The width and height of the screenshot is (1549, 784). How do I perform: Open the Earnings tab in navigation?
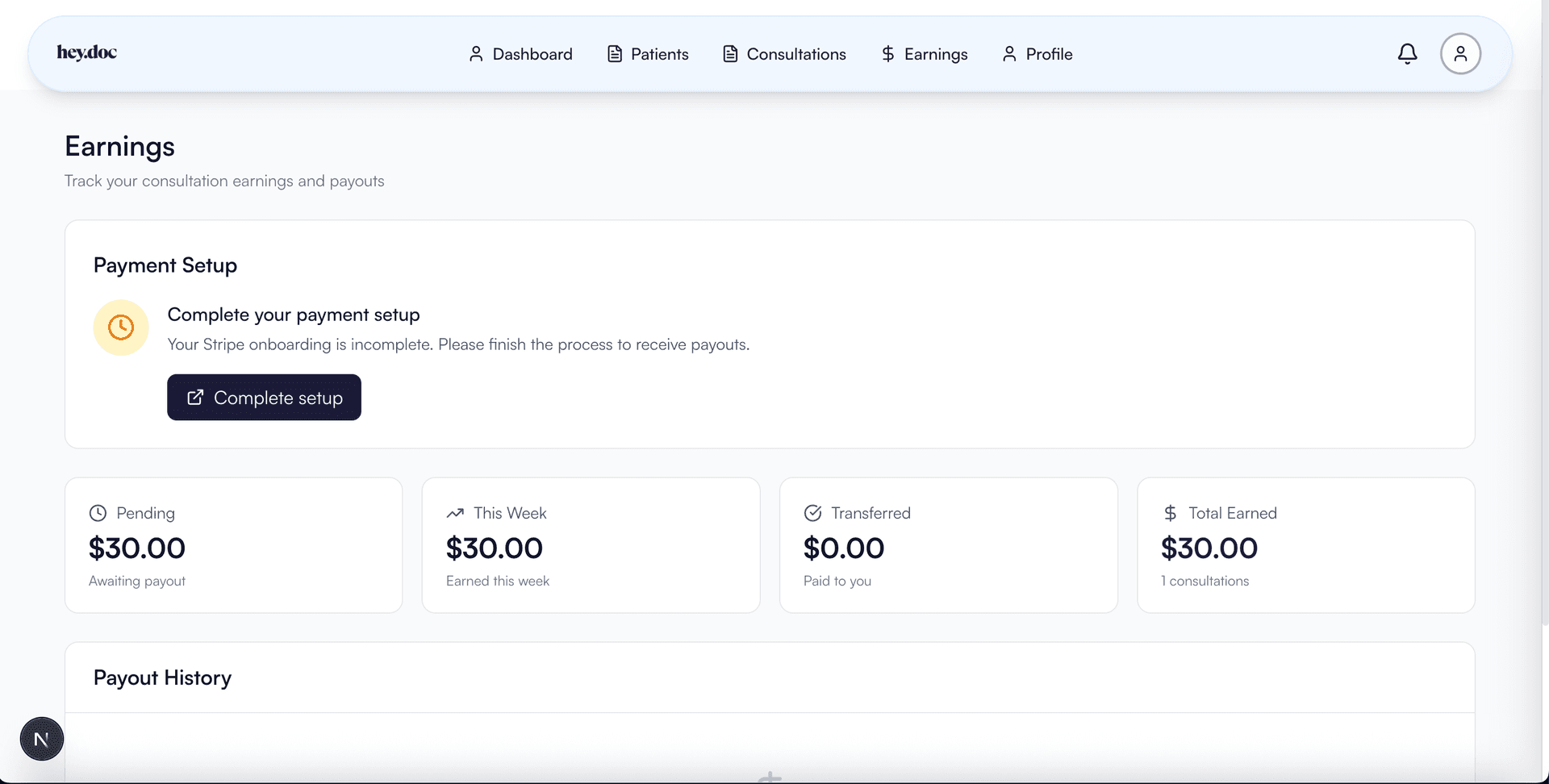tap(936, 53)
